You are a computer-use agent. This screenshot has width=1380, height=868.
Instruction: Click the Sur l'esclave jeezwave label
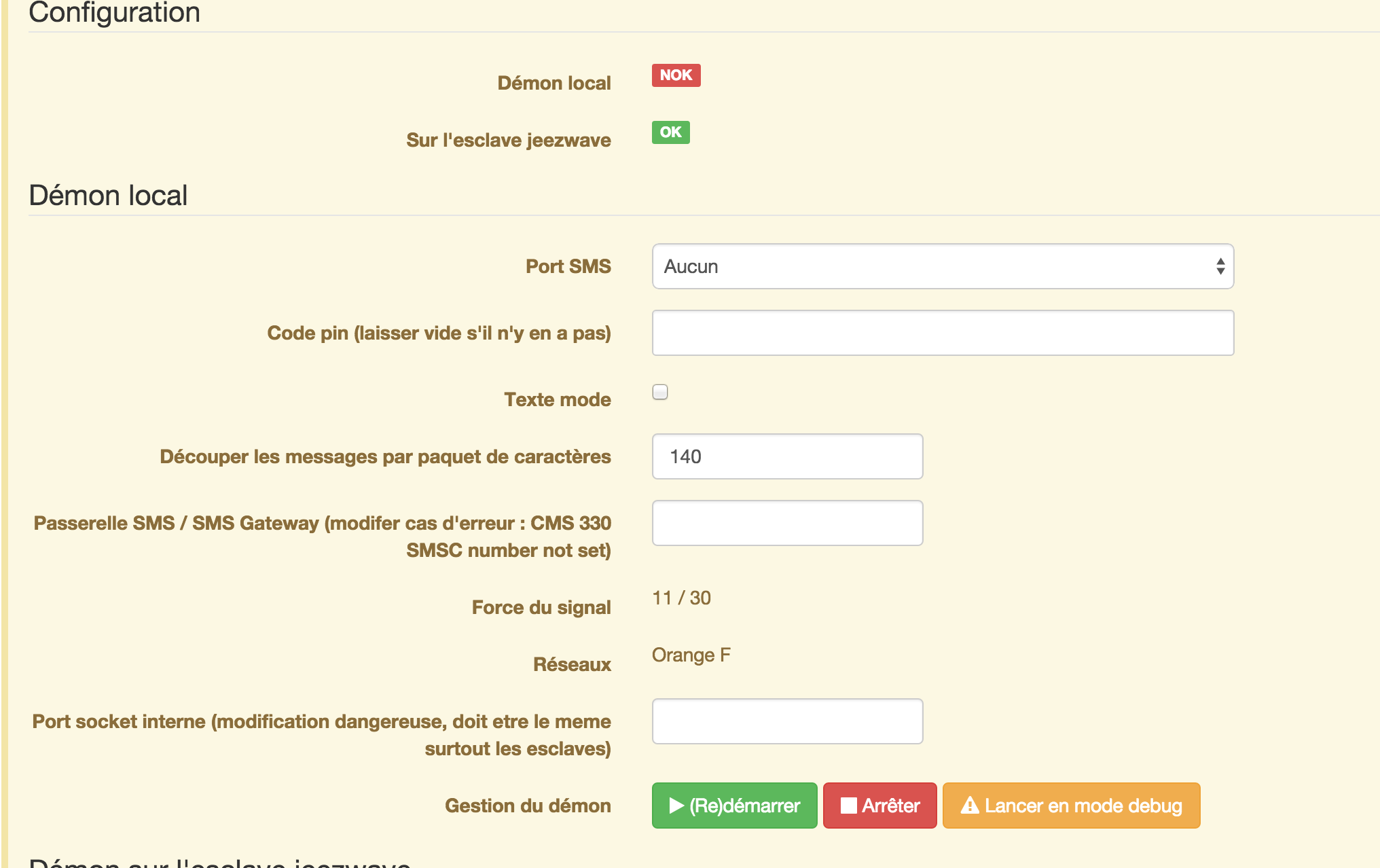click(508, 140)
